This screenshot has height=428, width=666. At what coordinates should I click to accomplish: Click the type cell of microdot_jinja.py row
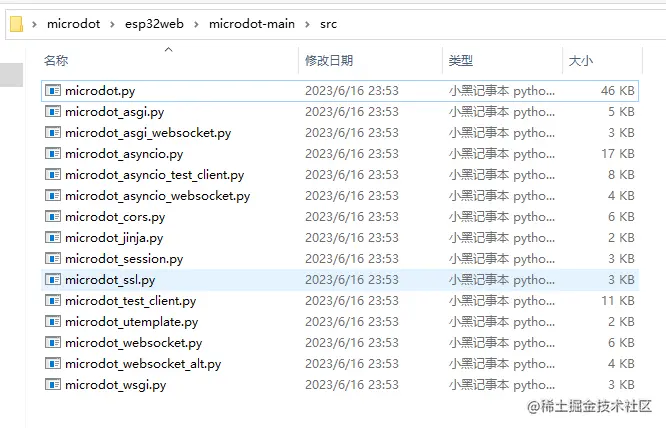502,238
